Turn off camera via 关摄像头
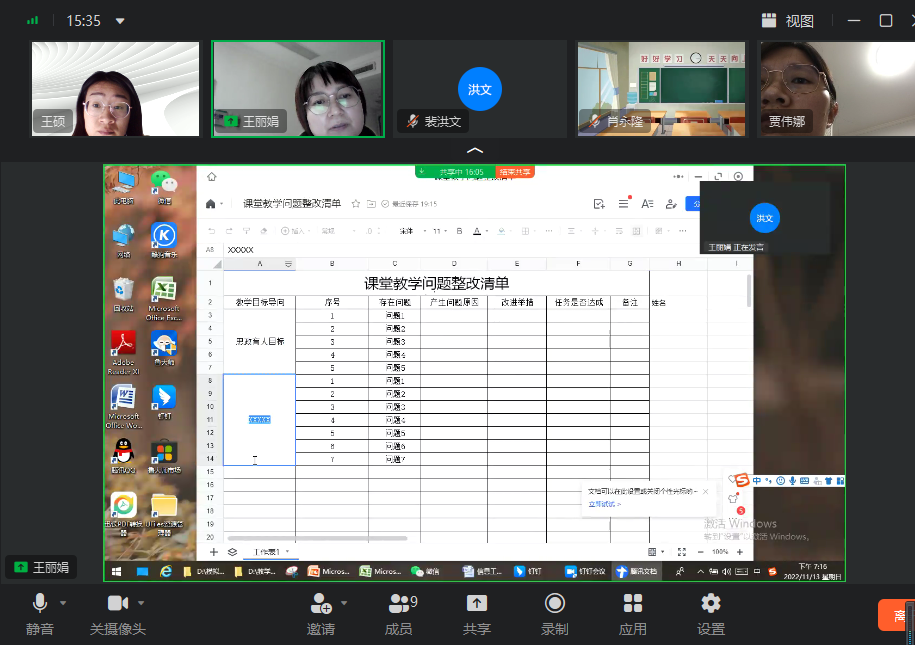This screenshot has height=645, width=915. 118,605
